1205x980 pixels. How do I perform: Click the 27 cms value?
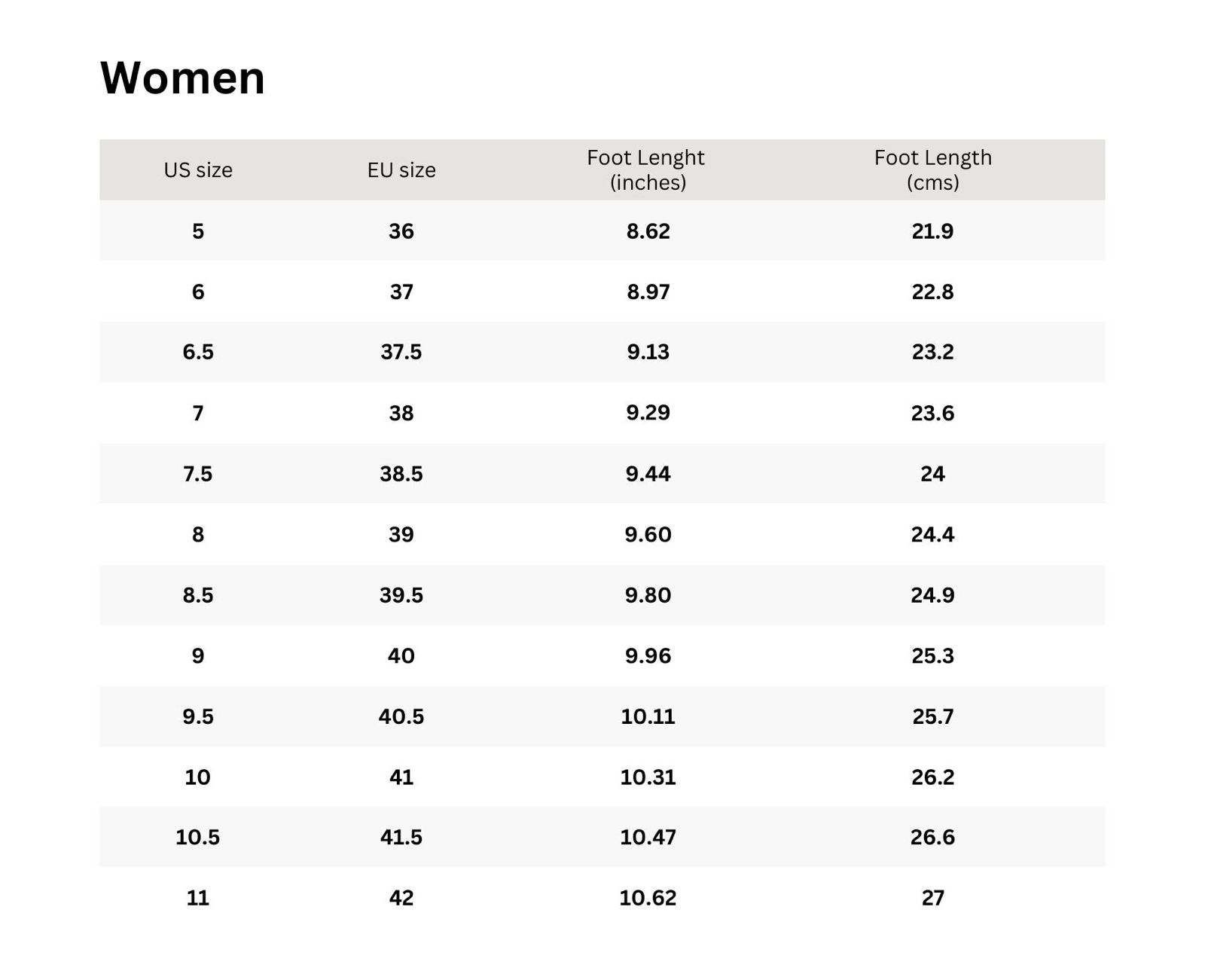(932, 898)
